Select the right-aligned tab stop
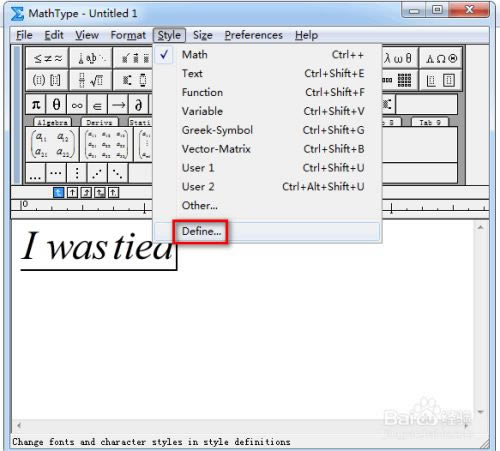This screenshot has width=500, height=451. coord(86,192)
